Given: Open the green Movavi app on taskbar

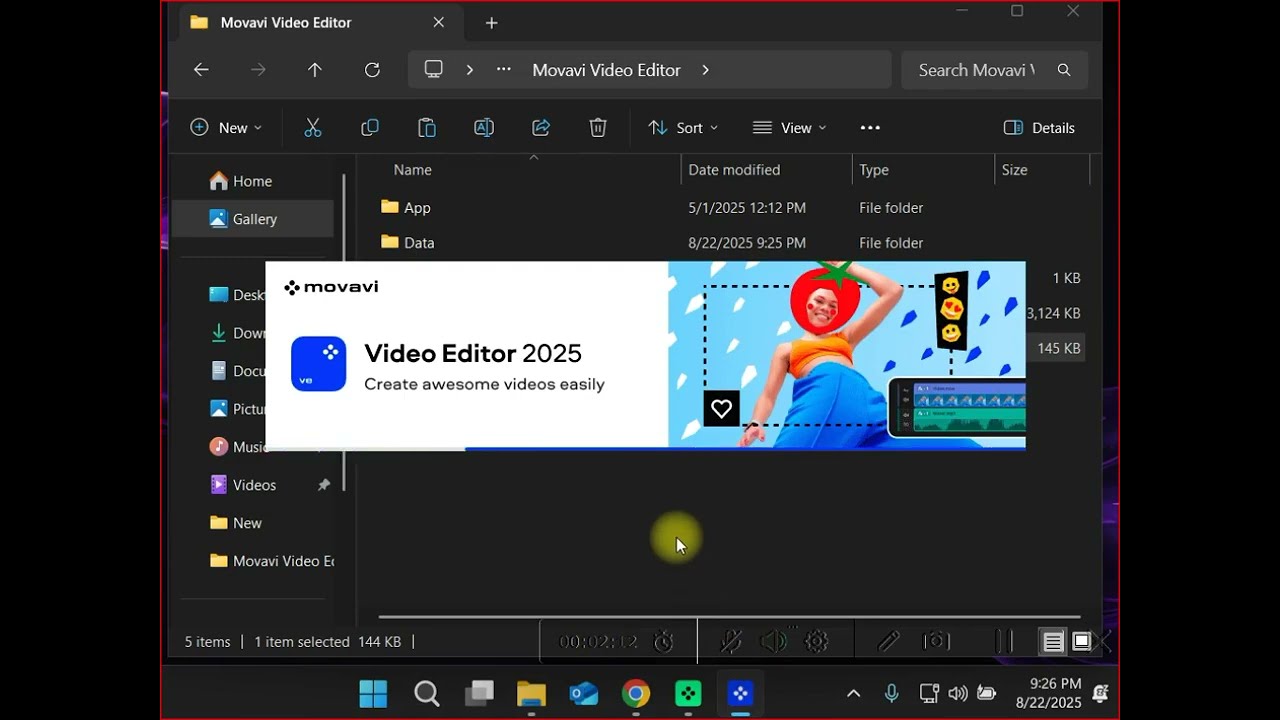Looking at the screenshot, I should [x=688, y=693].
